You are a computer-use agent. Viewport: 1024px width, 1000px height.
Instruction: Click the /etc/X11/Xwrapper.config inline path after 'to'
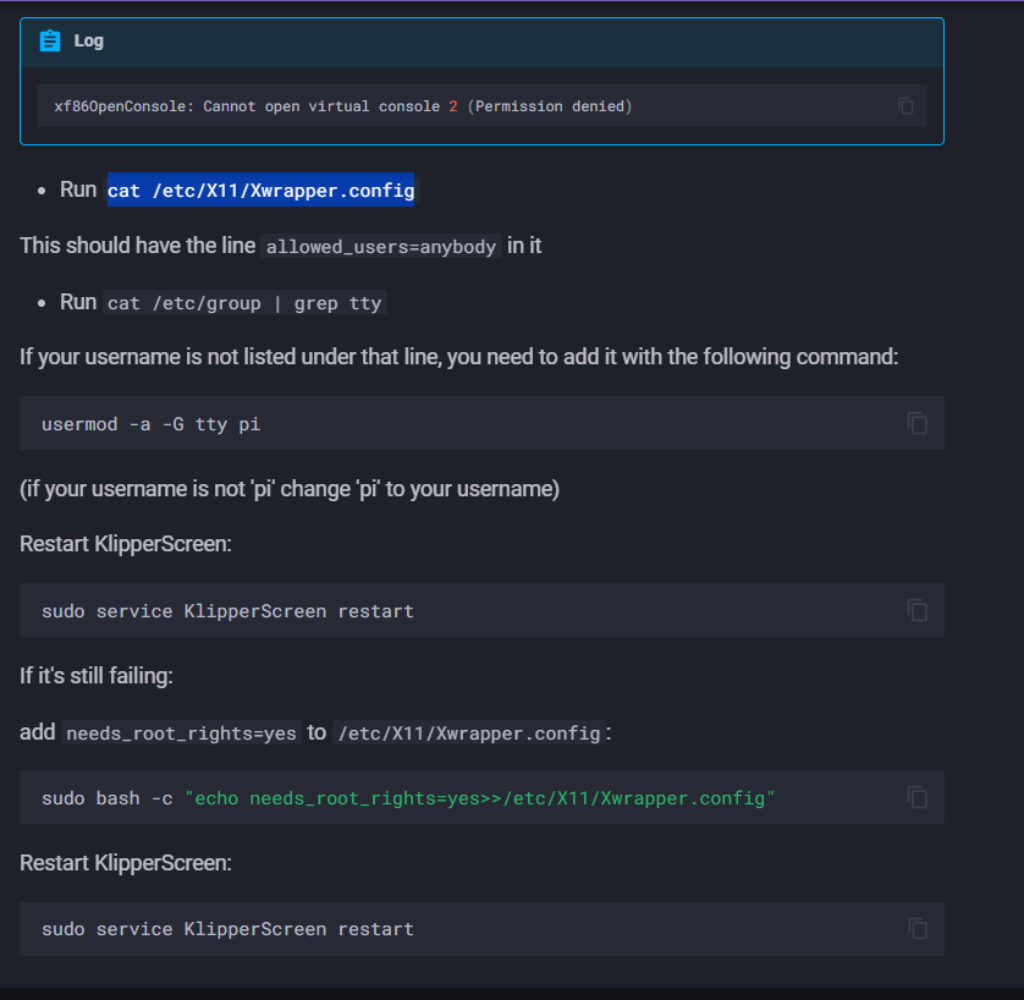[469, 734]
